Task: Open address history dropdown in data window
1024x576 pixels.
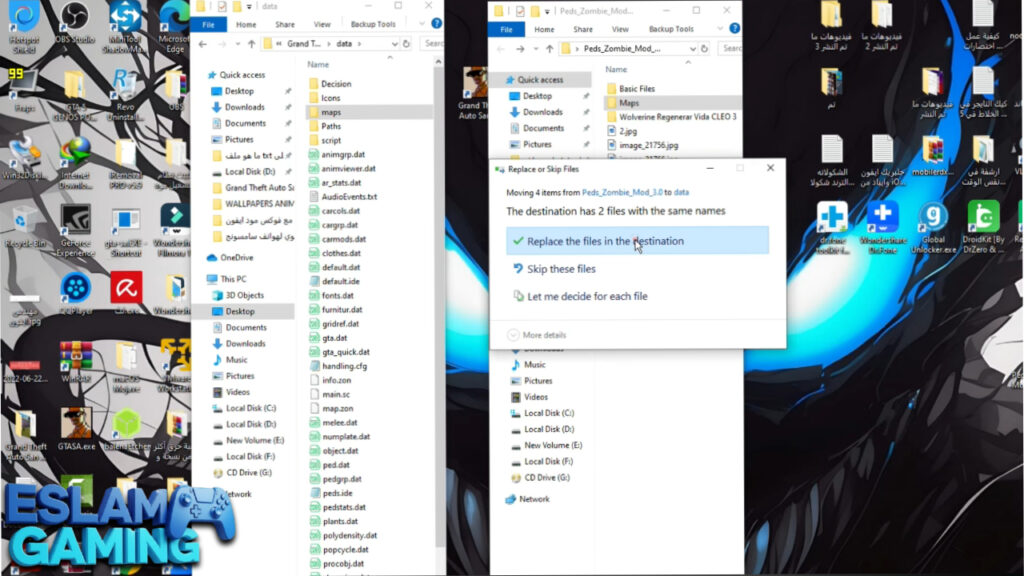Action: point(395,44)
